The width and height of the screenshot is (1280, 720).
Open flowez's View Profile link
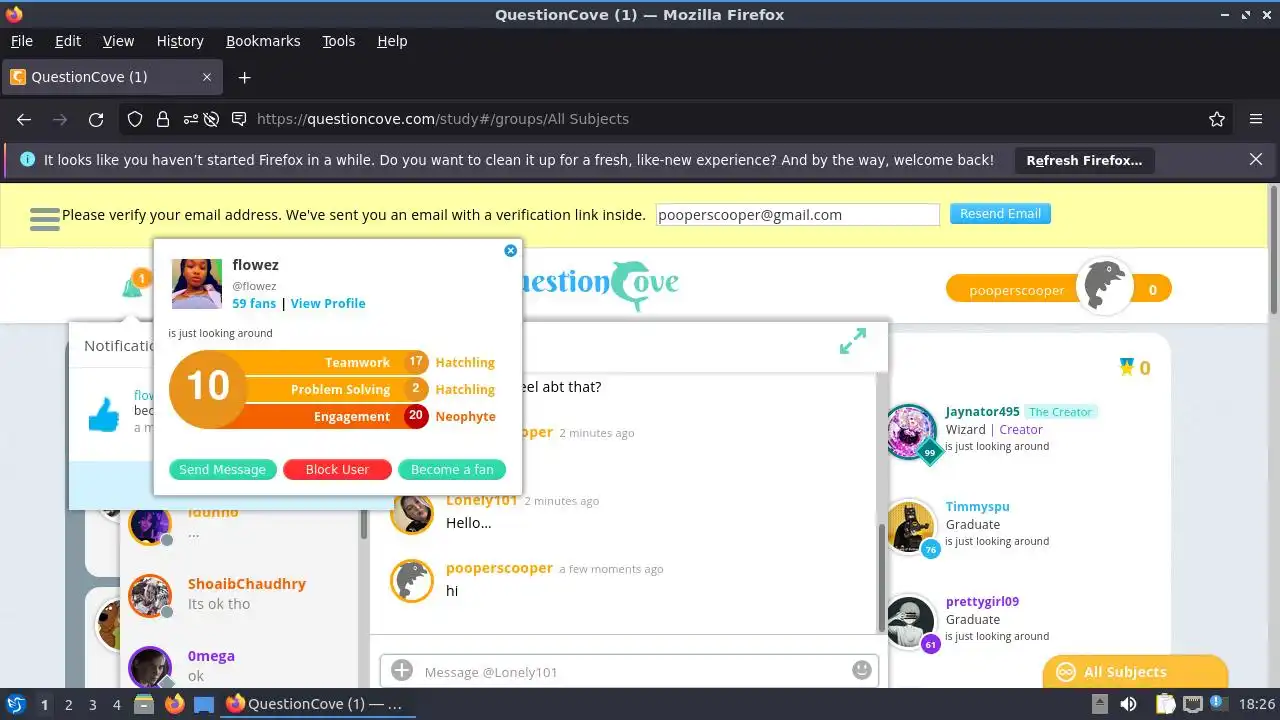328,303
